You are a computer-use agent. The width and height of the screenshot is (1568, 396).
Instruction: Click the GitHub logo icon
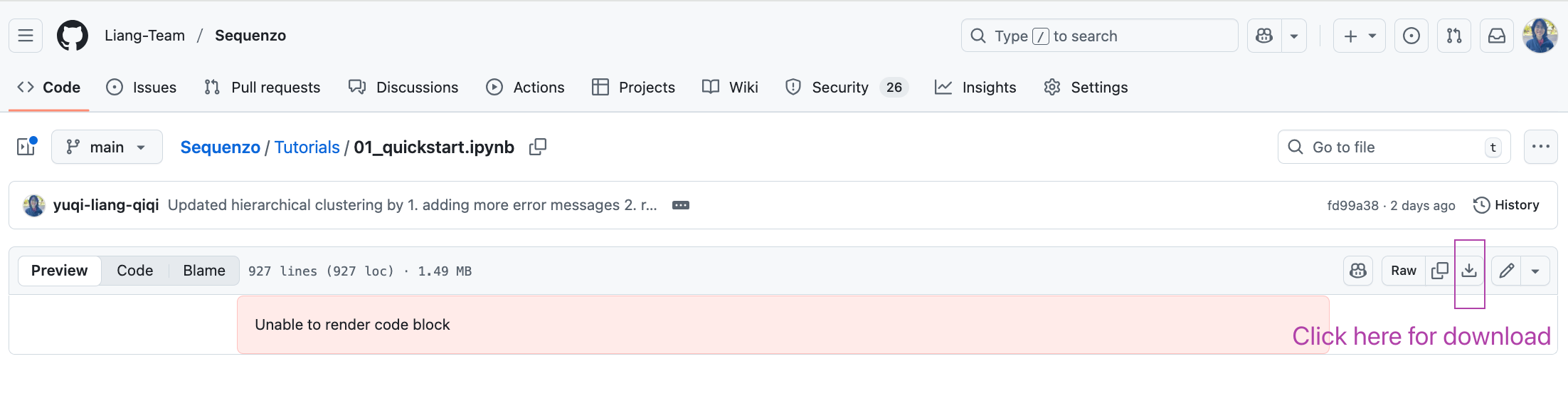72,36
